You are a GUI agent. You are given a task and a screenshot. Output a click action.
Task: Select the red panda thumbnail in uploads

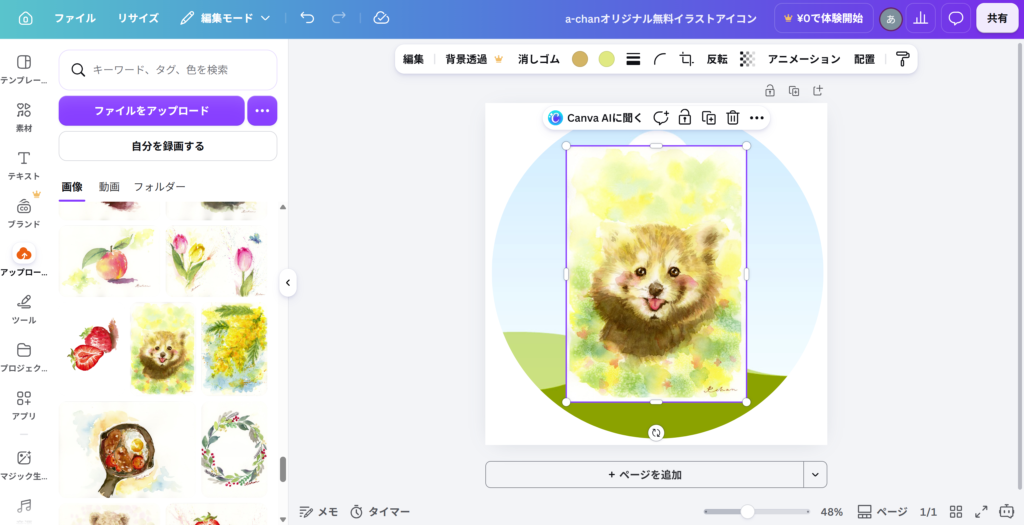(163, 348)
